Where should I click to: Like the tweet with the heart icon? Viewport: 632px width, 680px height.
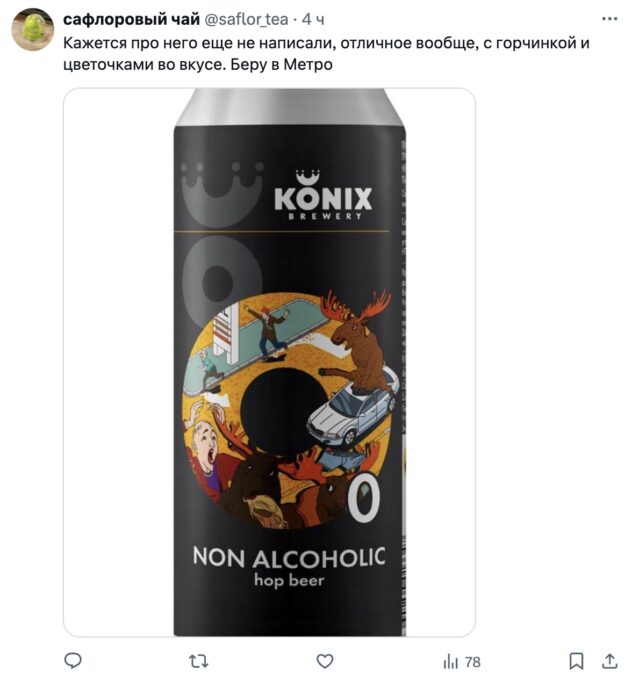point(324,661)
